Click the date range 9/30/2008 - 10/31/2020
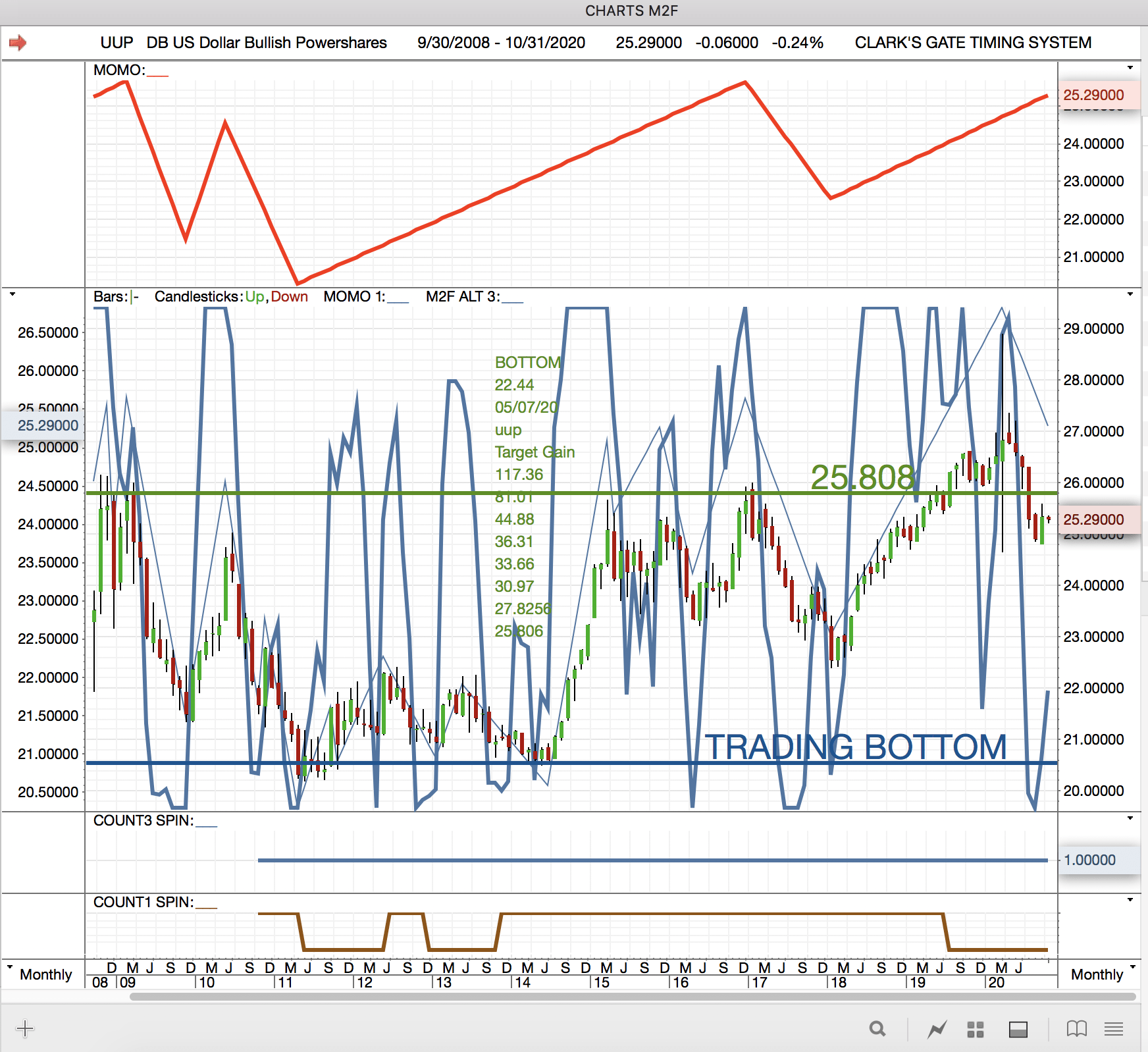1148x1052 pixels. [501, 43]
